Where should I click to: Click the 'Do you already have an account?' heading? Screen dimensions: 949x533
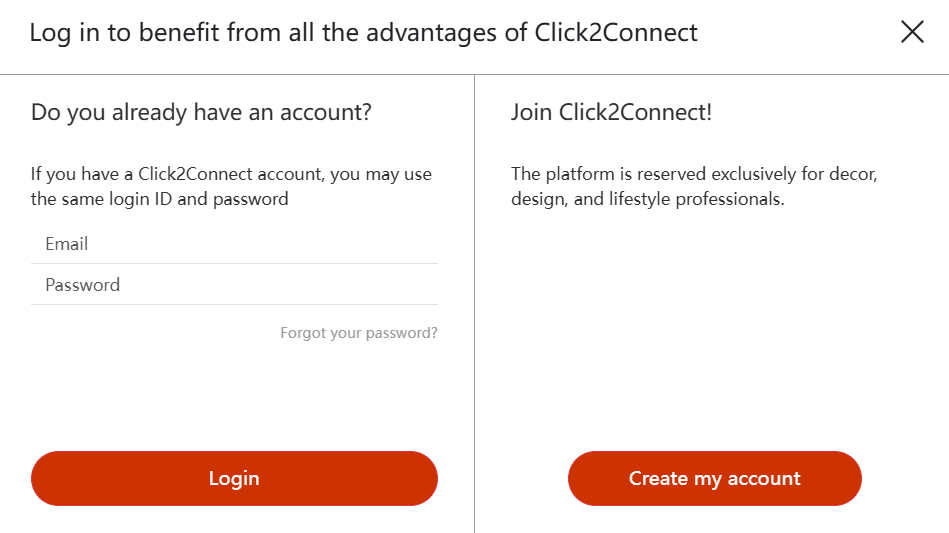pos(201,112)
